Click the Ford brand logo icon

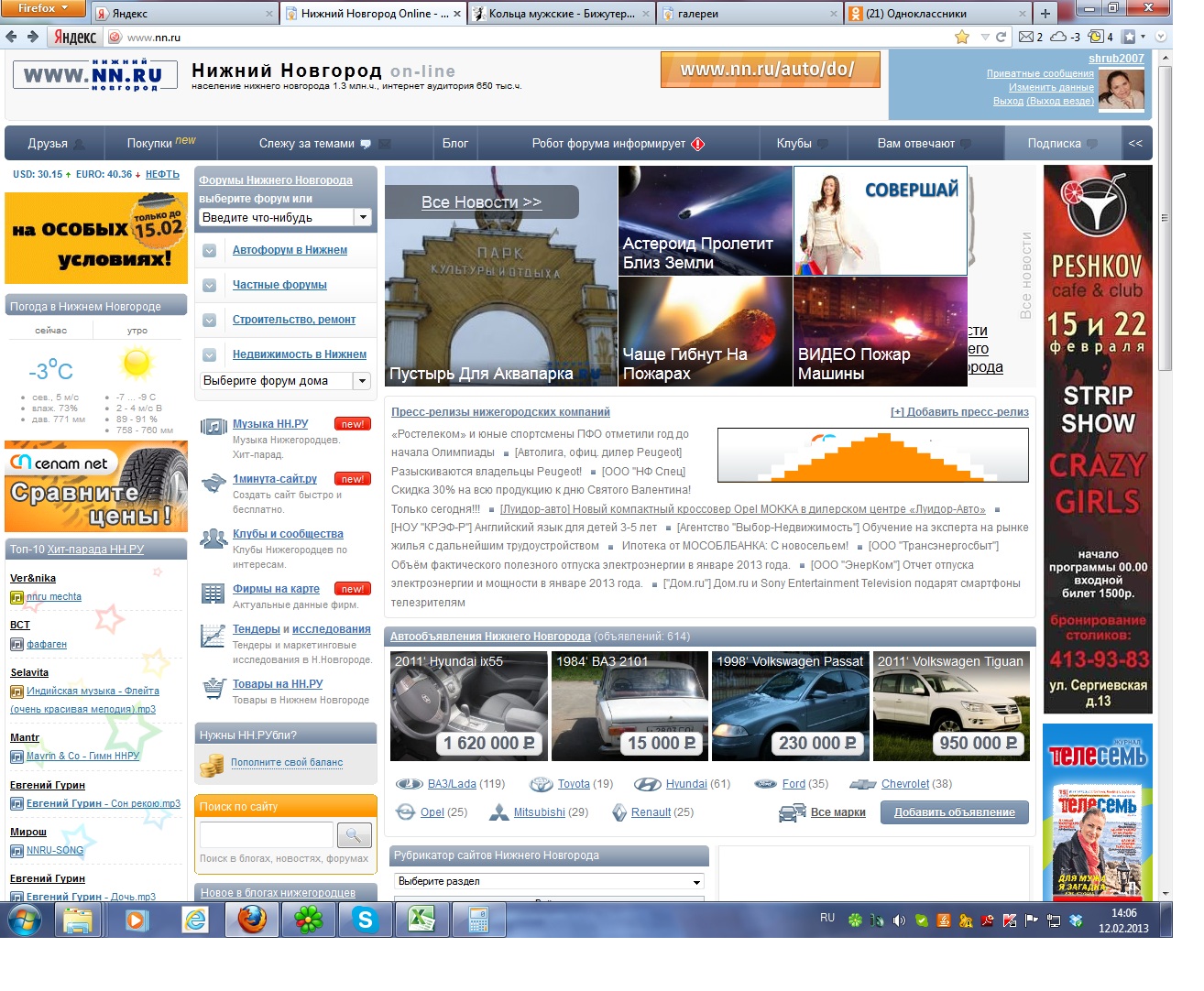click(x=765, y=784)
